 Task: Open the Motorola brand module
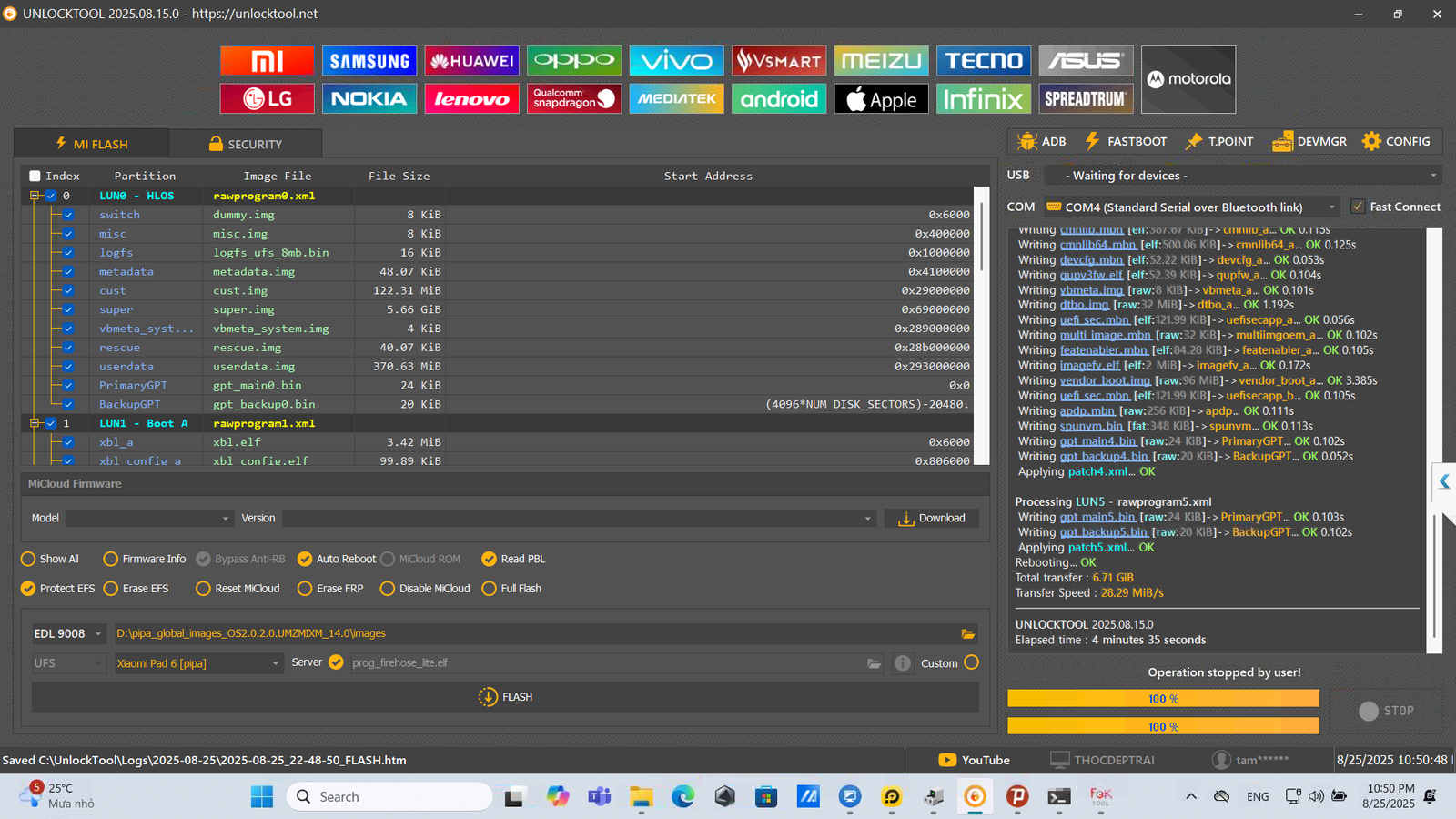point(1188,80)
